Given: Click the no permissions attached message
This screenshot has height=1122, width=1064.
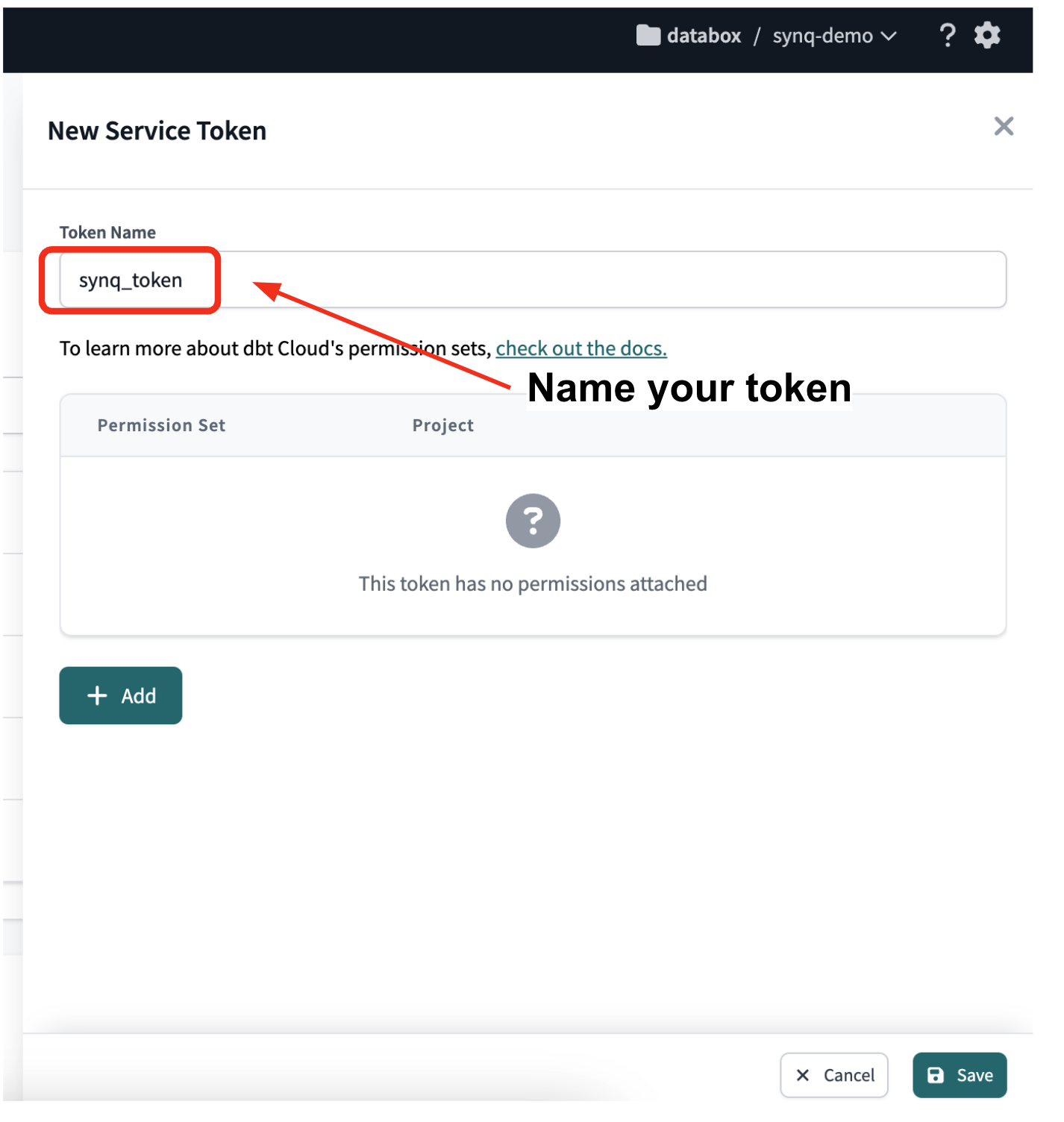Looking at the screenshot, I should [x=533, y=583].
